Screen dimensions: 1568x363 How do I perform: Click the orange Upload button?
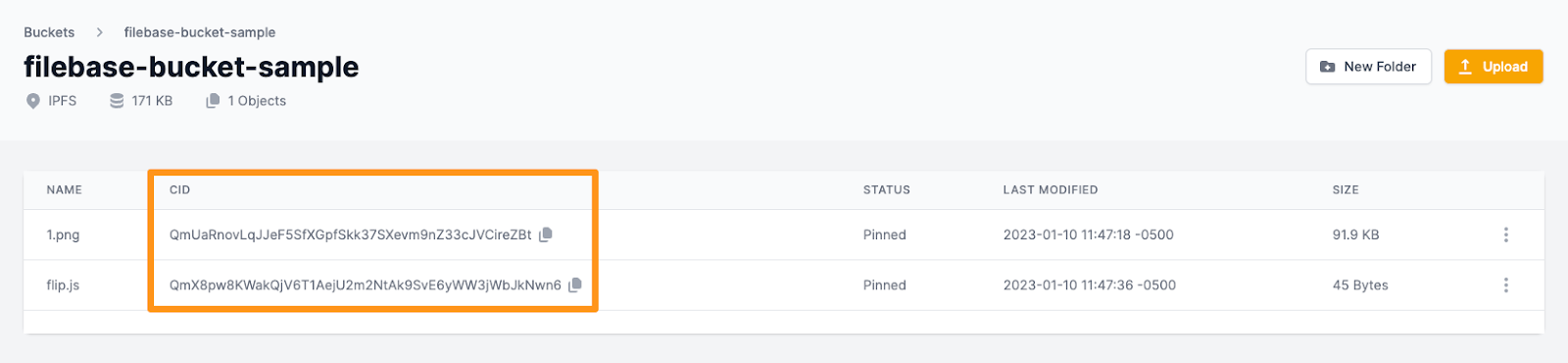(1494, 67)
